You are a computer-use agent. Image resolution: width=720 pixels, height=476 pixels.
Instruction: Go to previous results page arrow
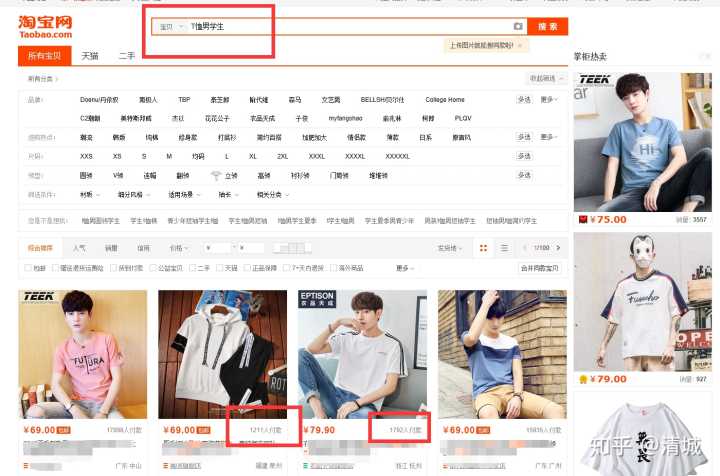tap(524, 248)
